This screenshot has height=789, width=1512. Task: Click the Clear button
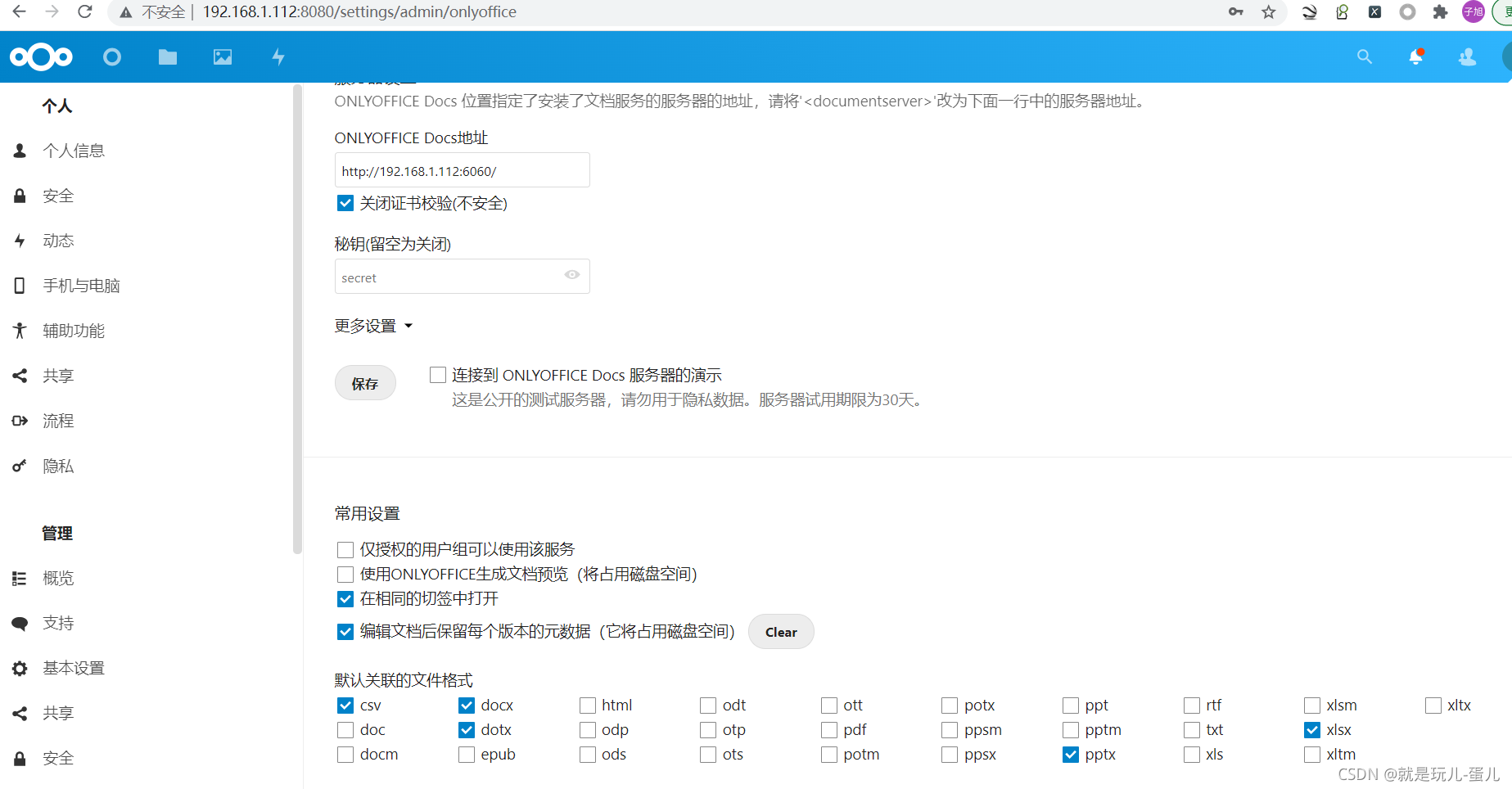point(781,632)
